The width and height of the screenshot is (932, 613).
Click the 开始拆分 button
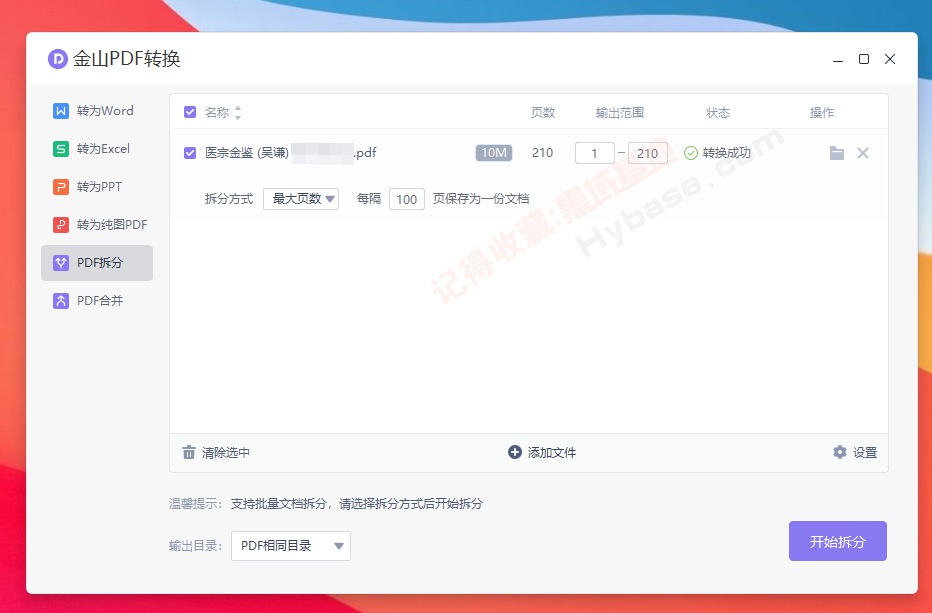837,541
